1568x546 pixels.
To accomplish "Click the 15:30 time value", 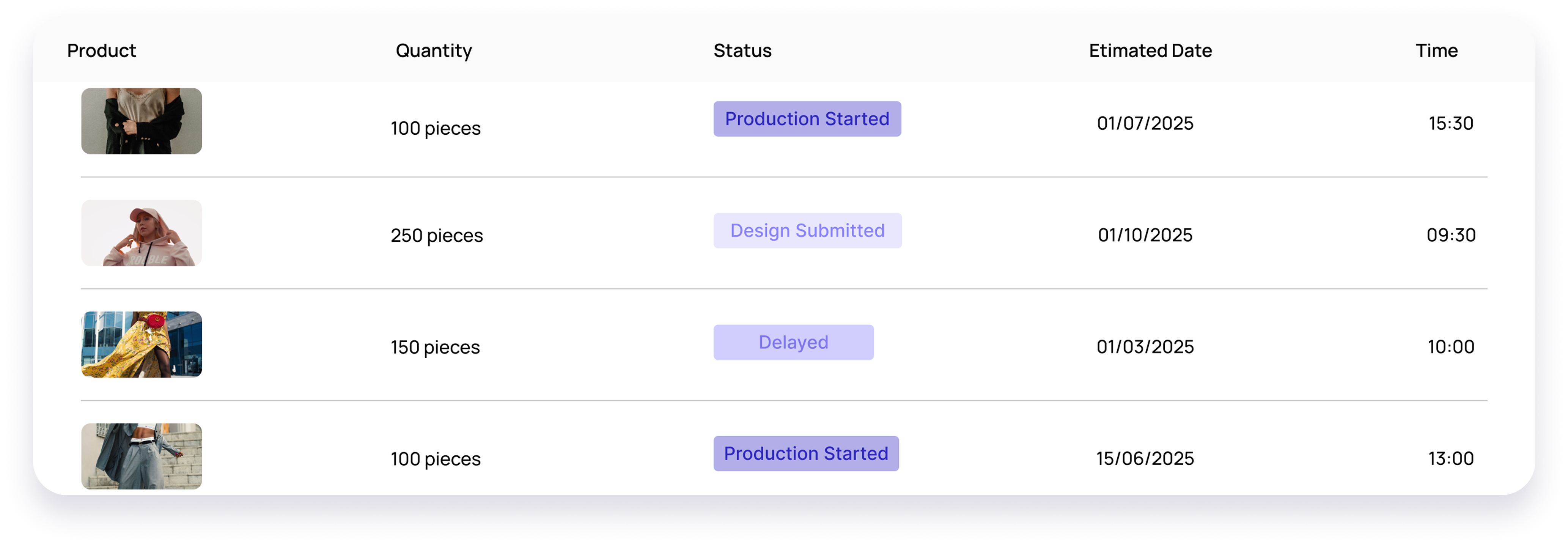I will click(1450, 124).
